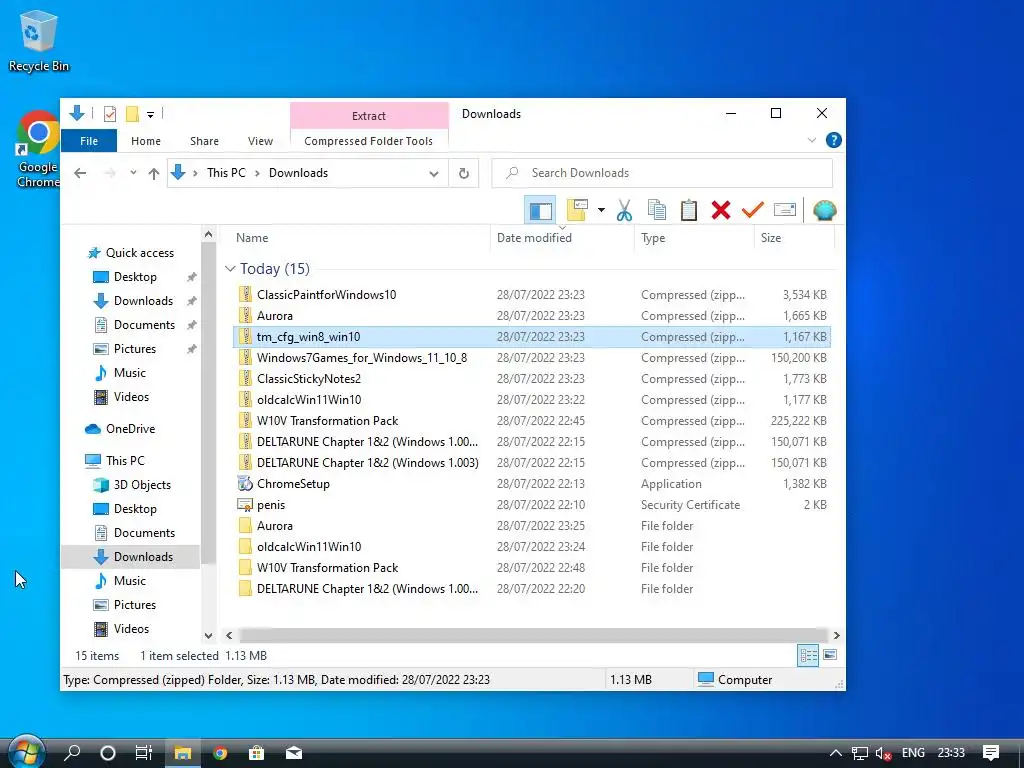The height and width of the screenshot is (768, 1024).
Task: Click the right arrow of horizontal scrollbar
Action: click(836, 635)
